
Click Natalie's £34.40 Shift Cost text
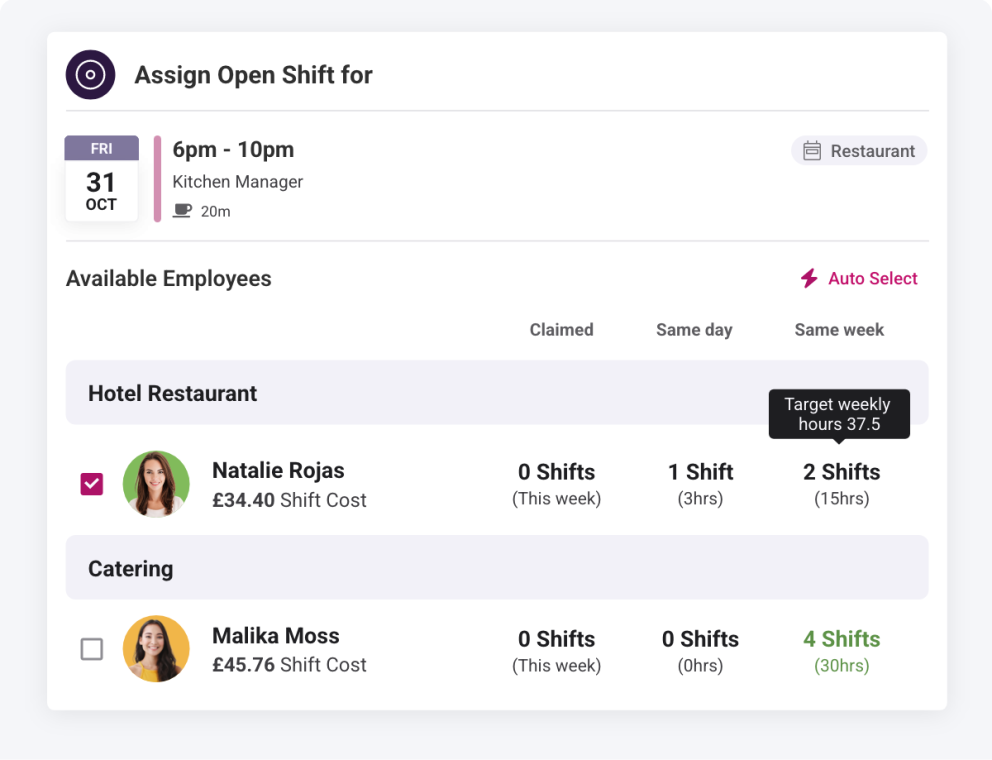click(290, 499)
